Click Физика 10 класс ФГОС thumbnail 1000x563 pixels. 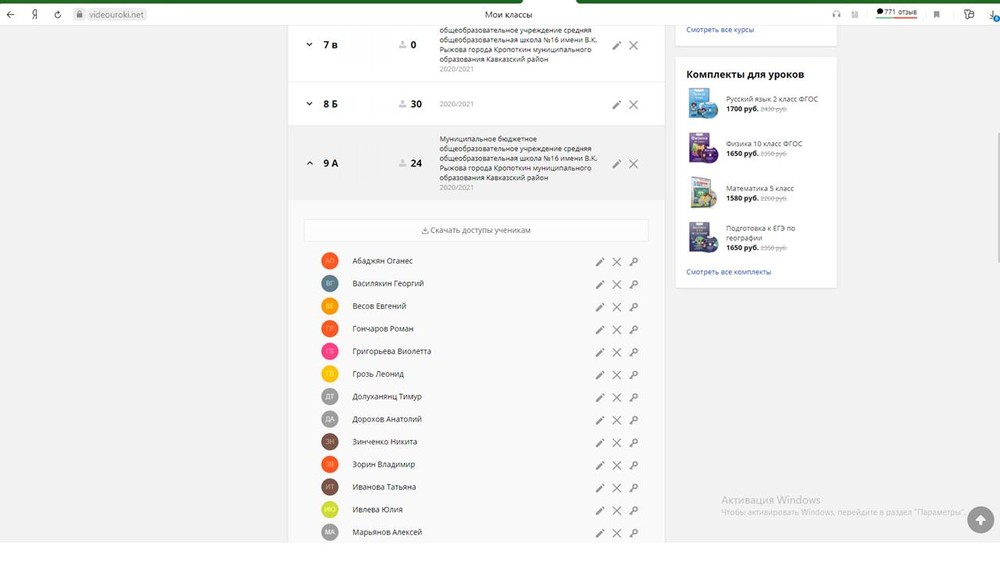(x=703, y=148)
